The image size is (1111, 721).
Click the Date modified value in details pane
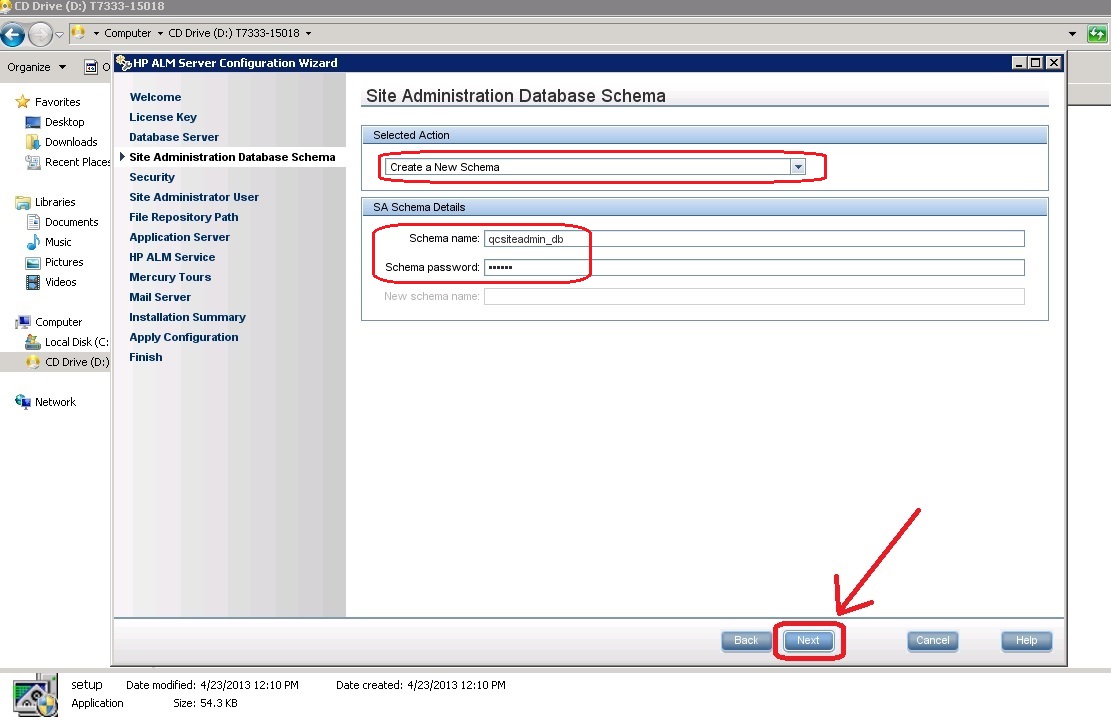[249, 685]
